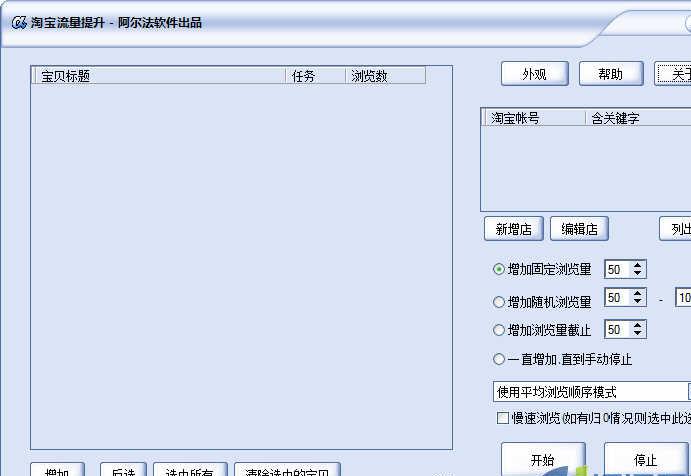Image resolution: width=691 pixels, height=476 pixels.
Task: Click the 清除选中的宝贝 button
Action: tap(287, 470)
